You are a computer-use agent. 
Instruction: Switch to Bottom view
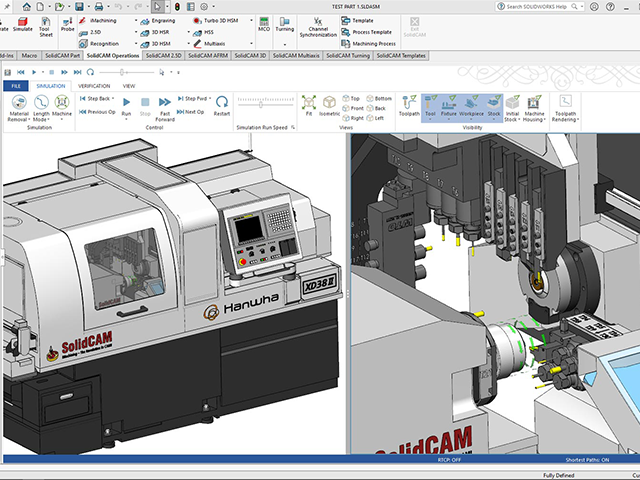pyautogui.click(x=379, y=98)
